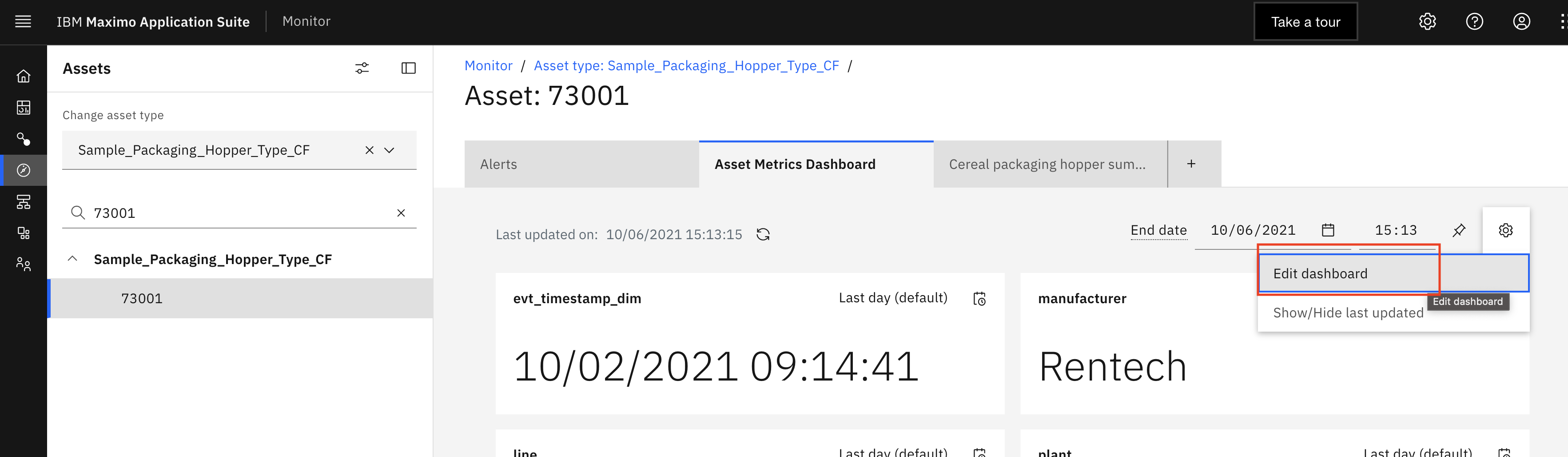Expand the asset type dropdown
Screen dimensions: 1568x457
(390, 150)
